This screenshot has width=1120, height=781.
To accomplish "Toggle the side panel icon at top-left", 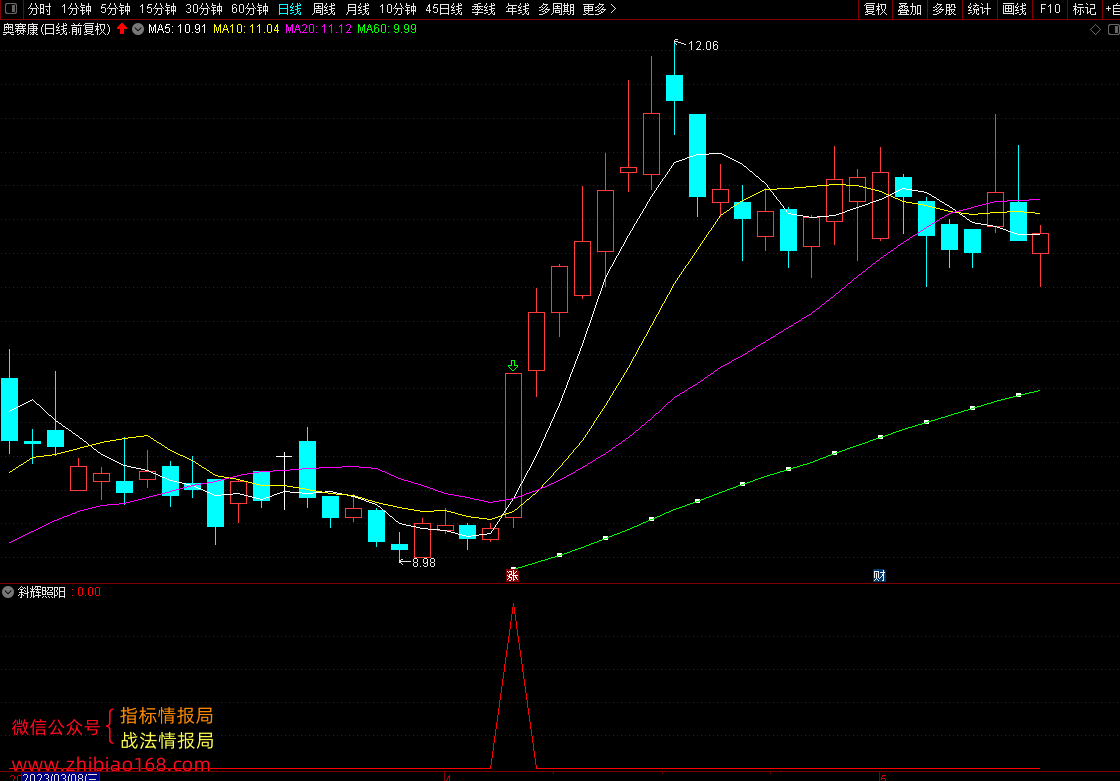I will click(x=11, y=9).
